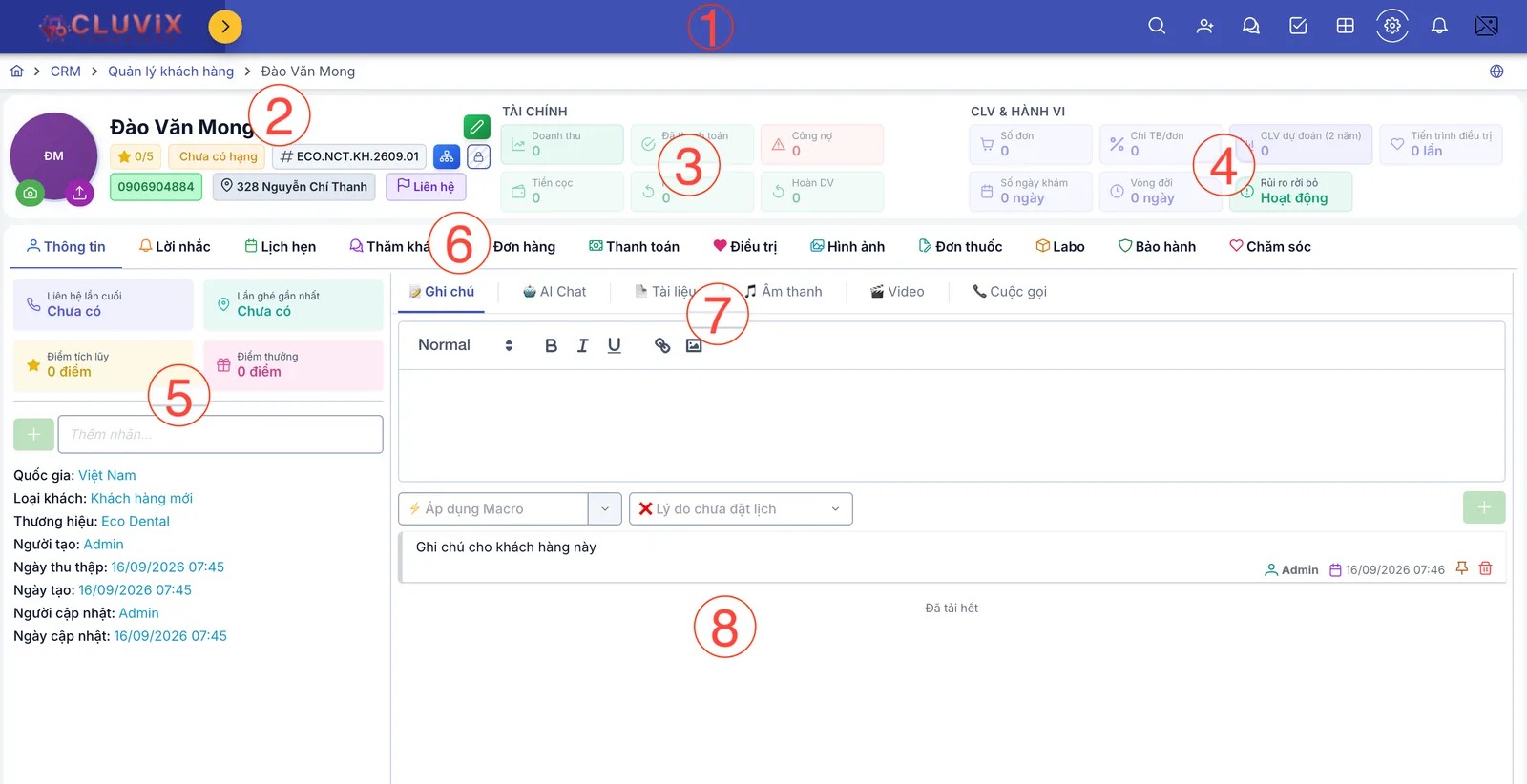Image resolution: width=1527 pixels, height=784 pixels.
Task: Click the add user icon in header
Action: (x=1204, y=26)
